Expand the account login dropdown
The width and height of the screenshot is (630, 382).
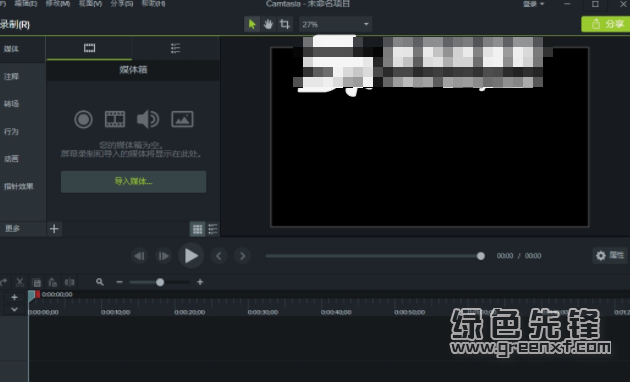[533, 4]
